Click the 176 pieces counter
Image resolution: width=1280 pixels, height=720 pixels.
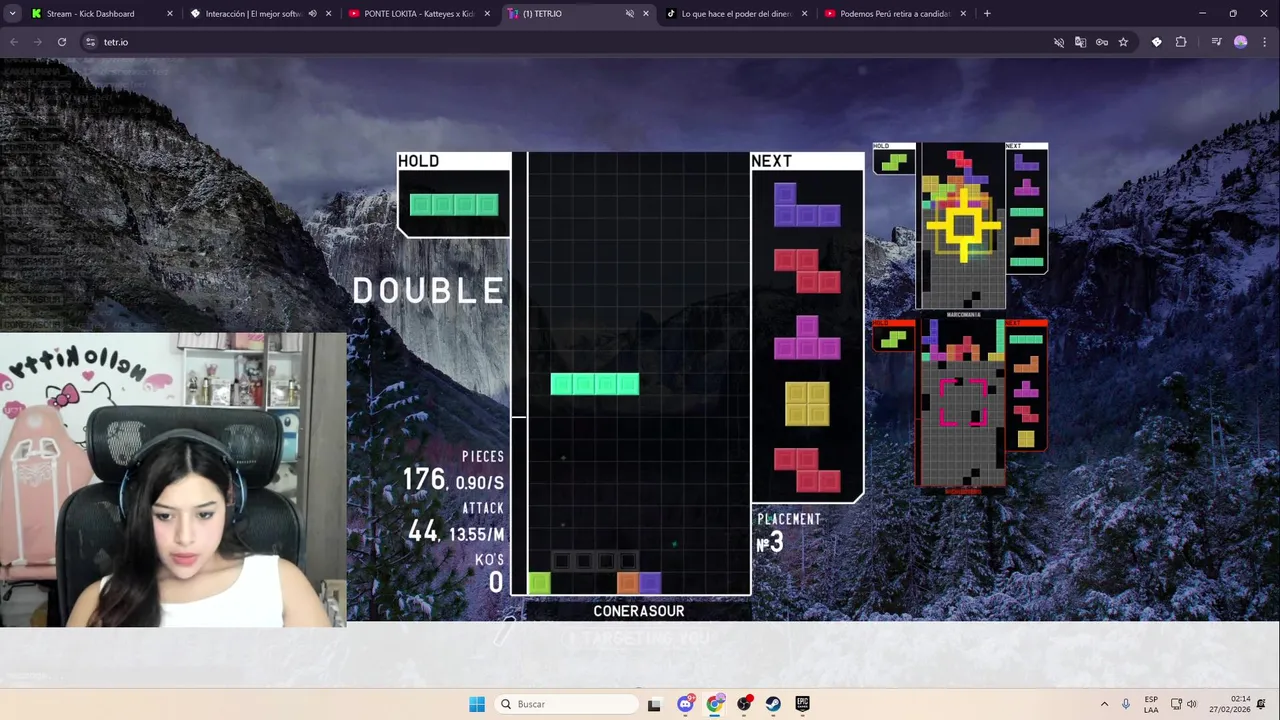424,480
